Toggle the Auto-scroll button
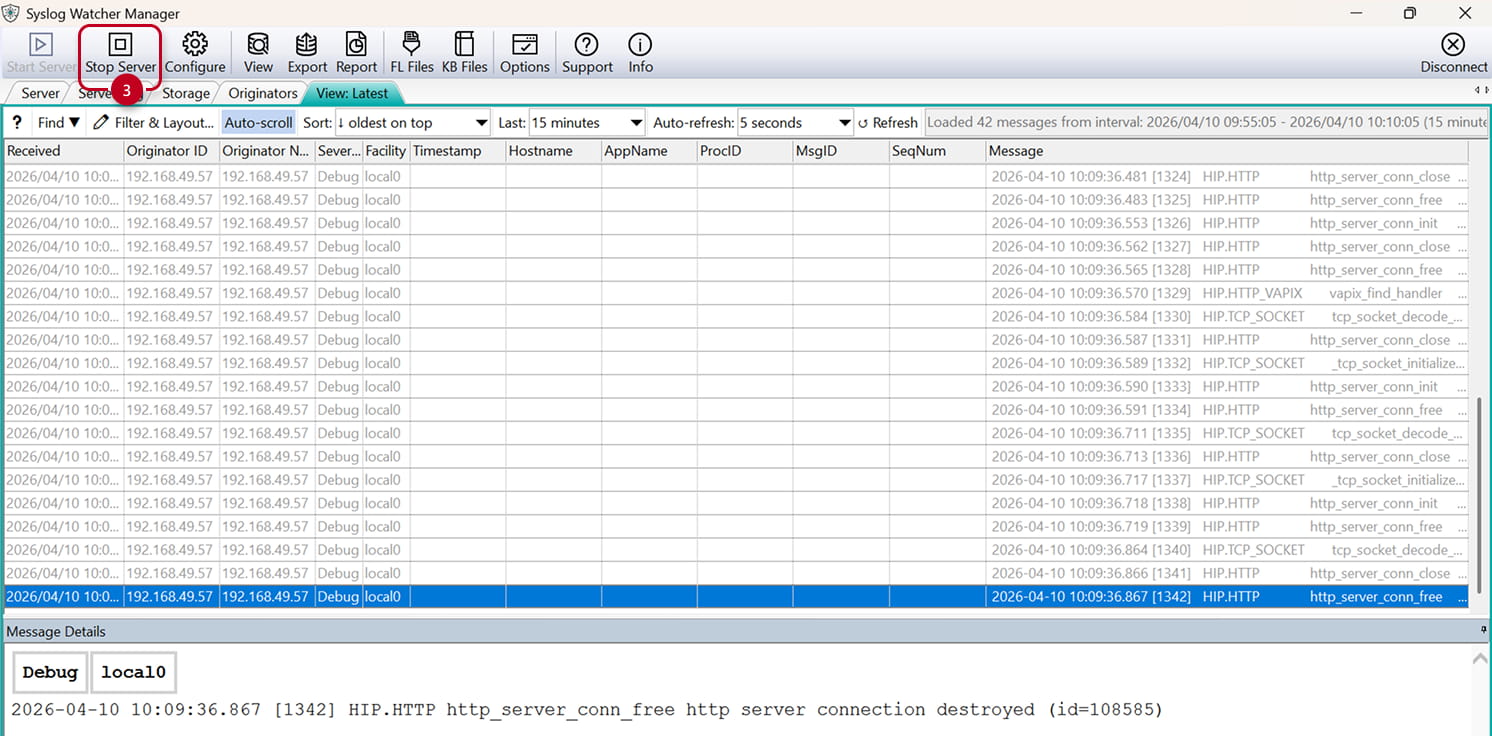 [x=258, y=122]
